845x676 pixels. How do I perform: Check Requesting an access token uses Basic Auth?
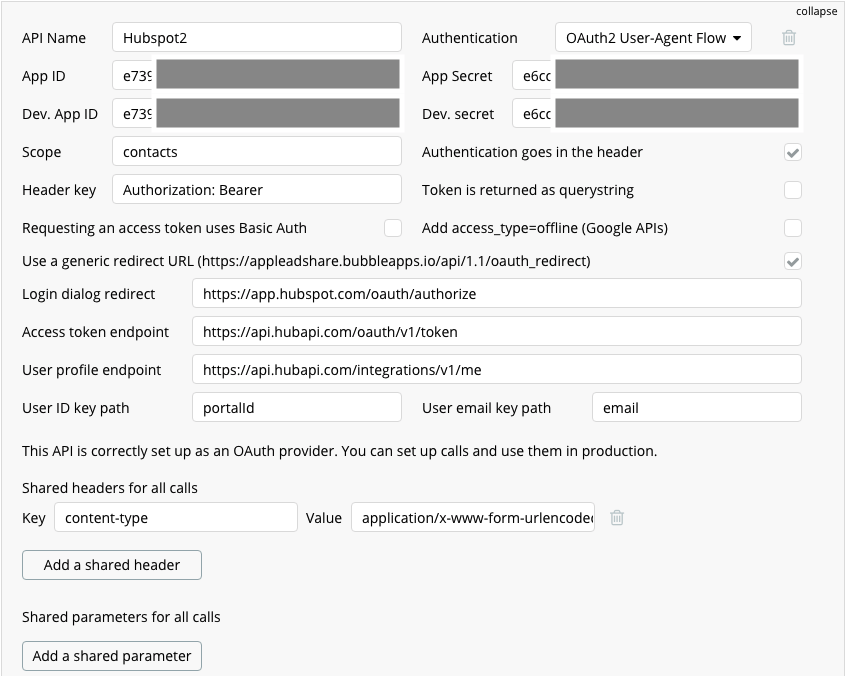pos(393,228)
